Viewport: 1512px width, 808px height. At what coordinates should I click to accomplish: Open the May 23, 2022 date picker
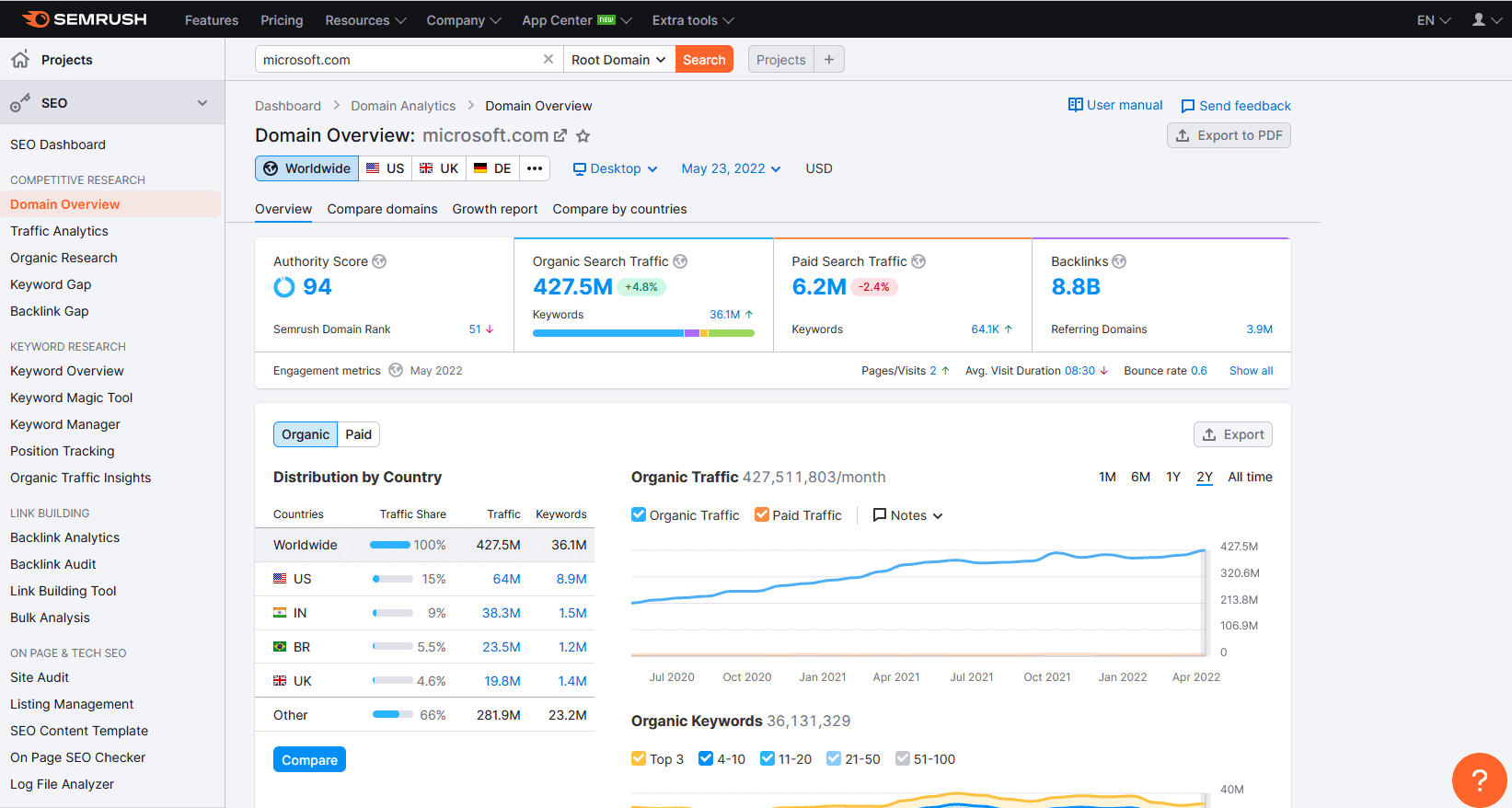point(731,168)
